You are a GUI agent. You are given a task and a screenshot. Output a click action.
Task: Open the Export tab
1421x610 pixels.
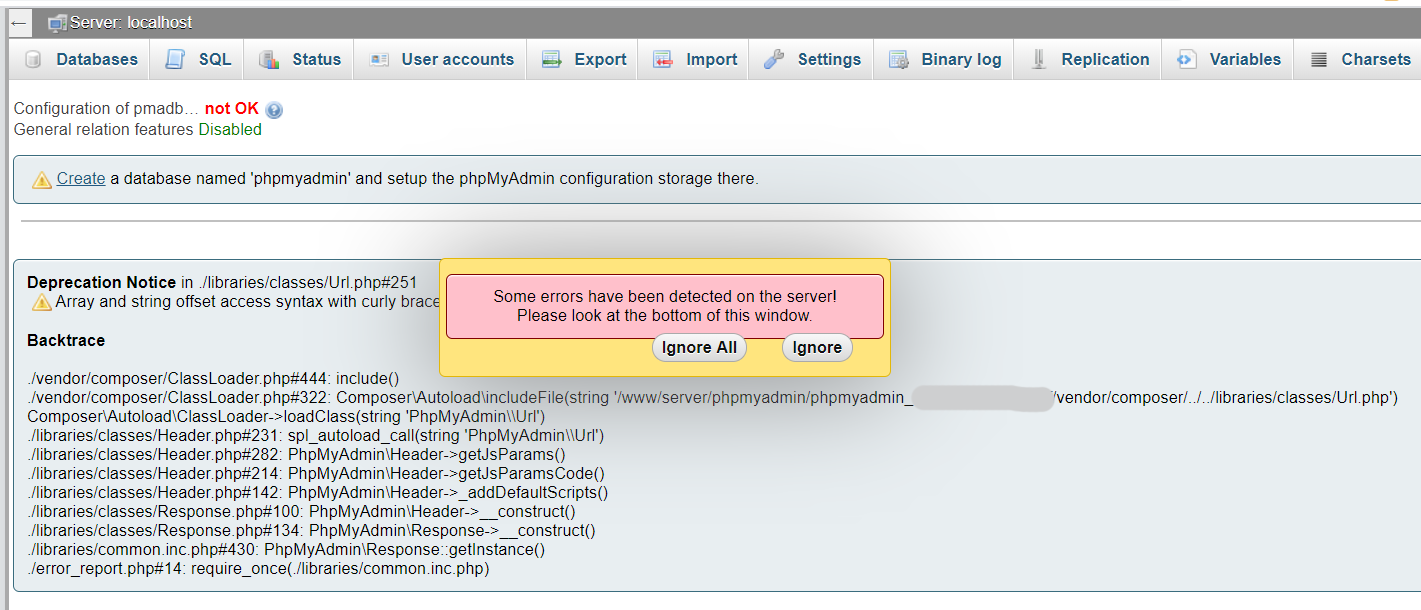coord(584,60)
